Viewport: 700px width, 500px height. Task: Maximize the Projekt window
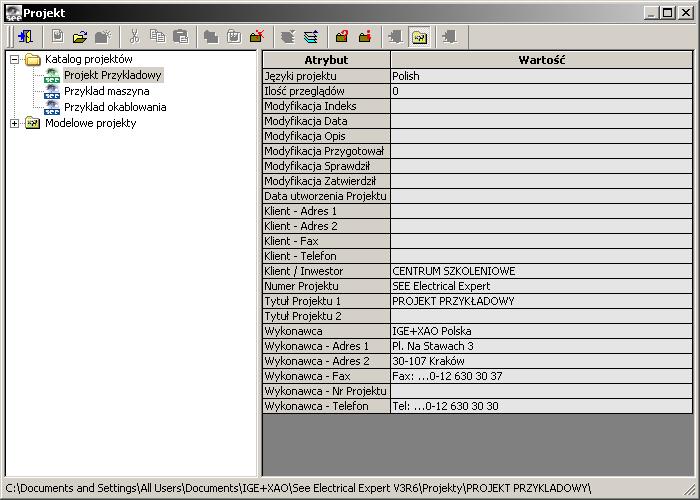point(668,13)
